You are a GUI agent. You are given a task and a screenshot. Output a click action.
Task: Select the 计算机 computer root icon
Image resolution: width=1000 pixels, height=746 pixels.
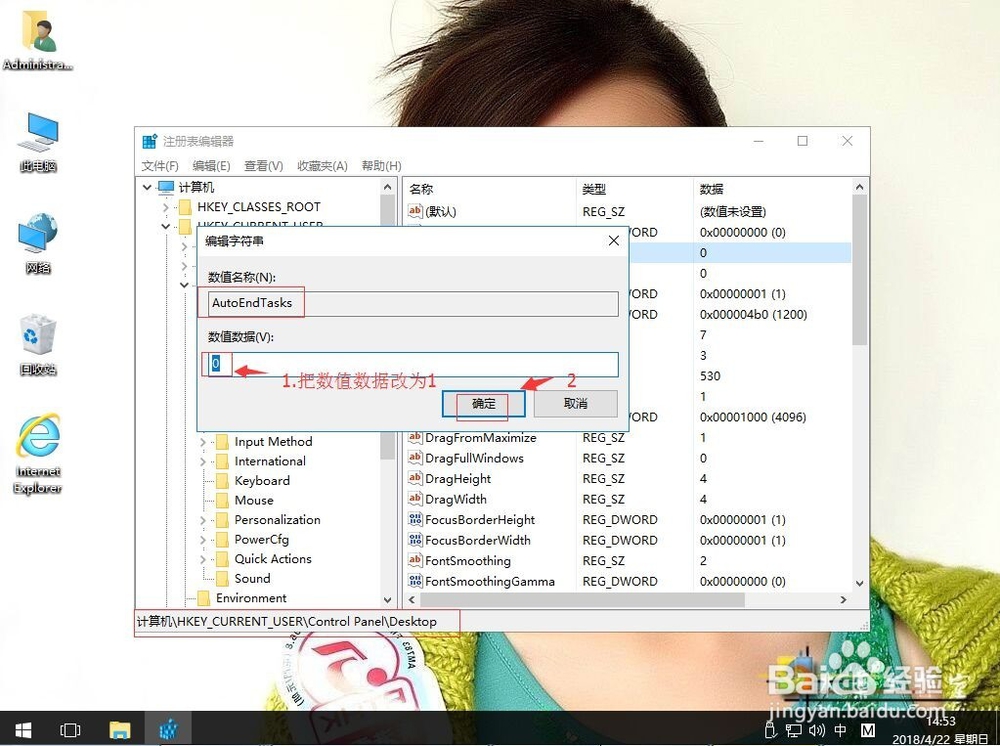point(166,187)
